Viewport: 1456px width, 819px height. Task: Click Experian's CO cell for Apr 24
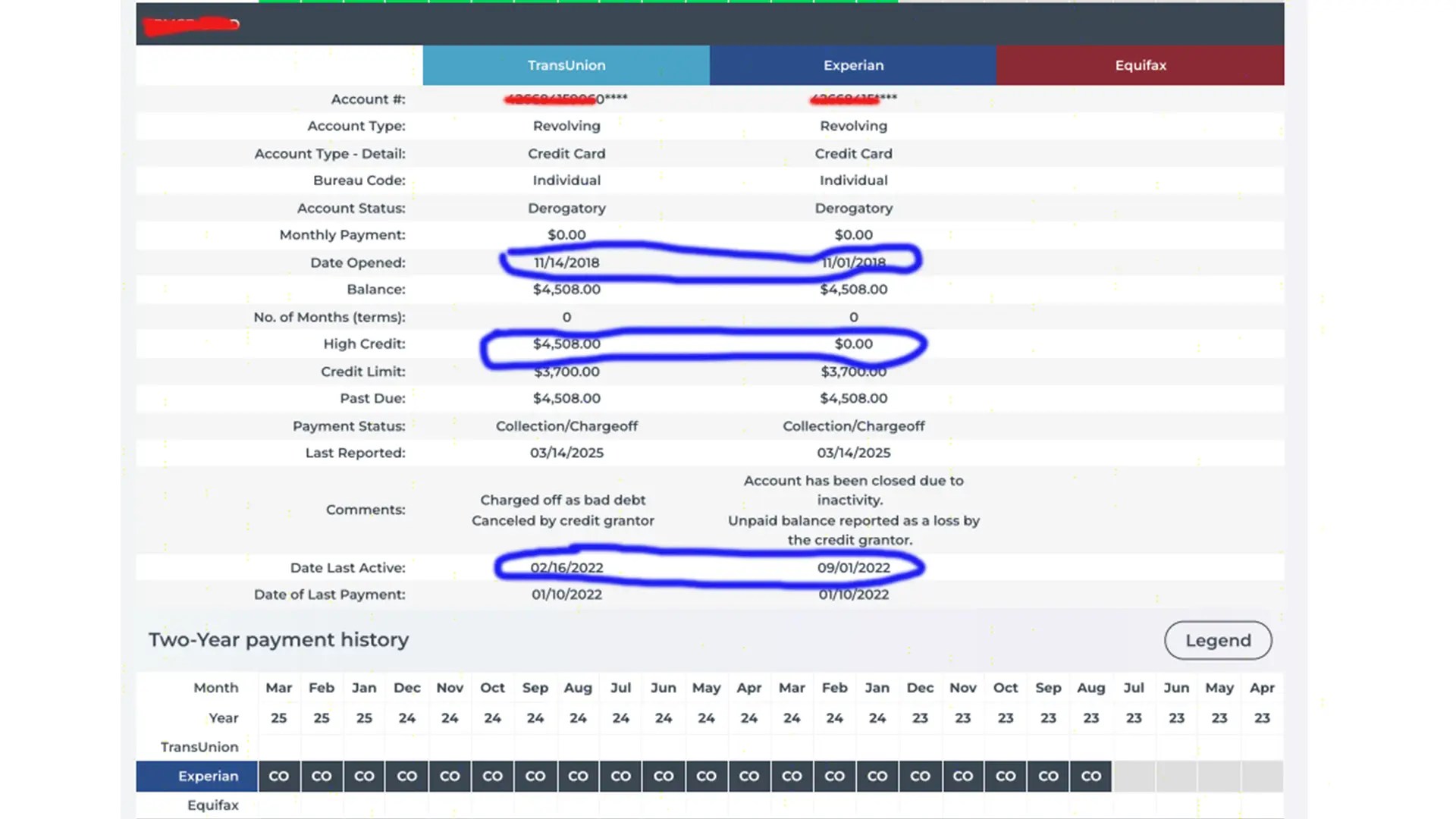(749, 777)
